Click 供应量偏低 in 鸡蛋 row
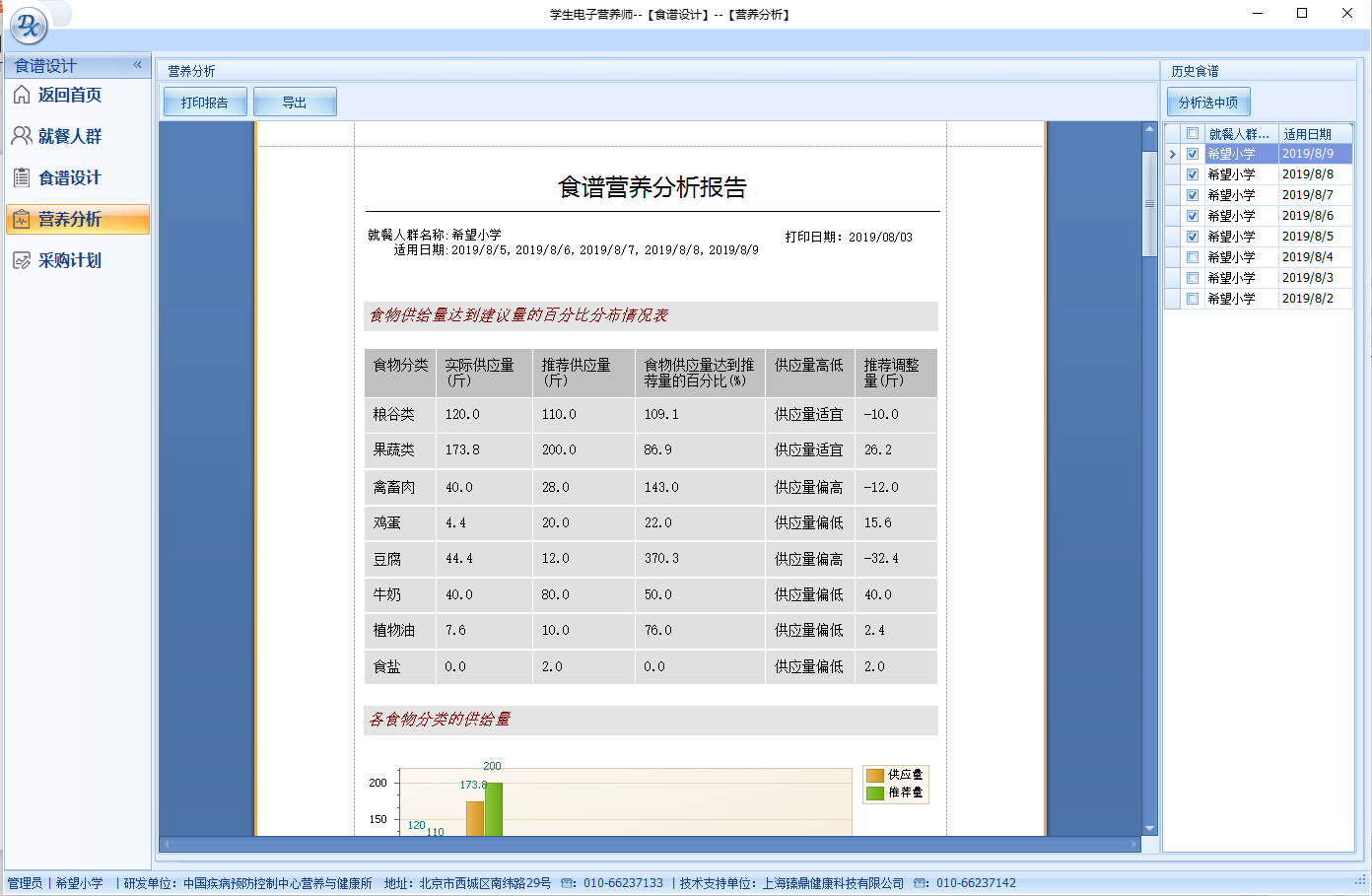This screenshot has height=896, width=1372. point(808,522)
